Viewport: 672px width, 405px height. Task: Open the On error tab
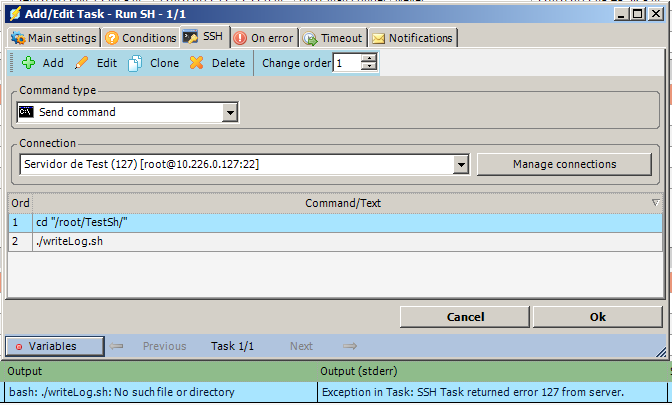264,38
